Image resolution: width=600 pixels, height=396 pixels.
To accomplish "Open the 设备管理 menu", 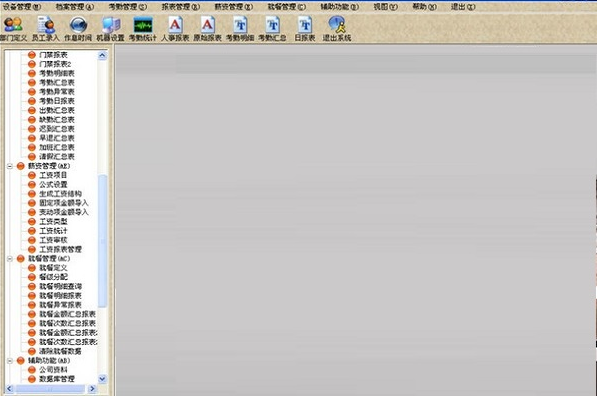I will coord(22,7).
